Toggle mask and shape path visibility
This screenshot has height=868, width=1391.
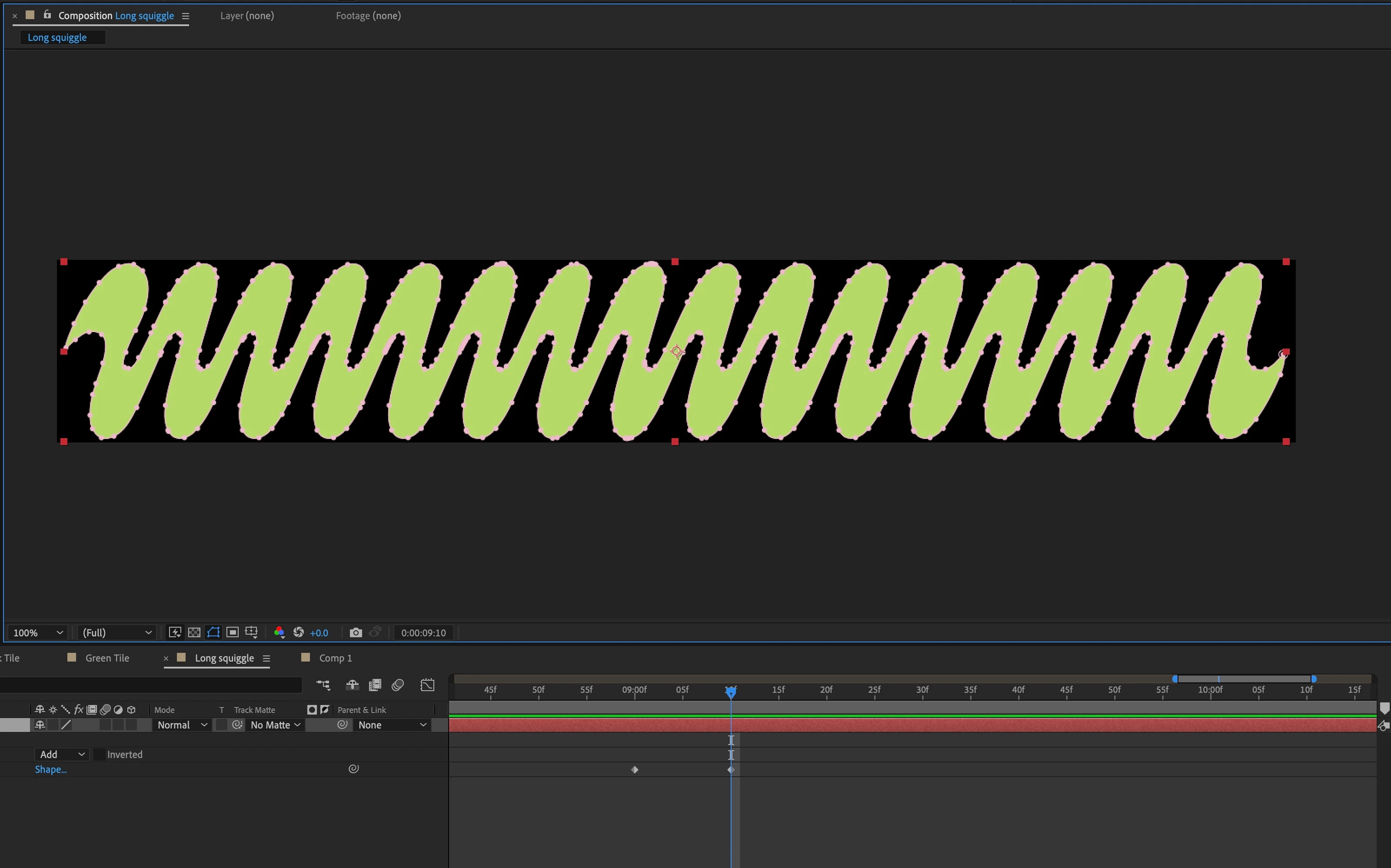[213, 632]
